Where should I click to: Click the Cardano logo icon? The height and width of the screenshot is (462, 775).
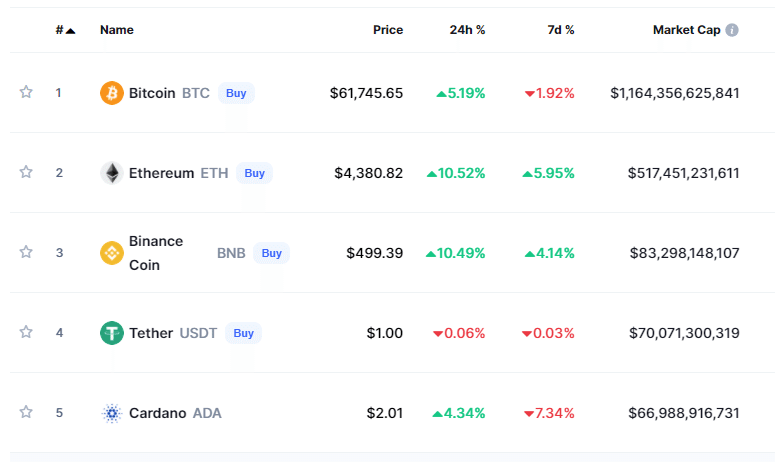tap(112, 413)
